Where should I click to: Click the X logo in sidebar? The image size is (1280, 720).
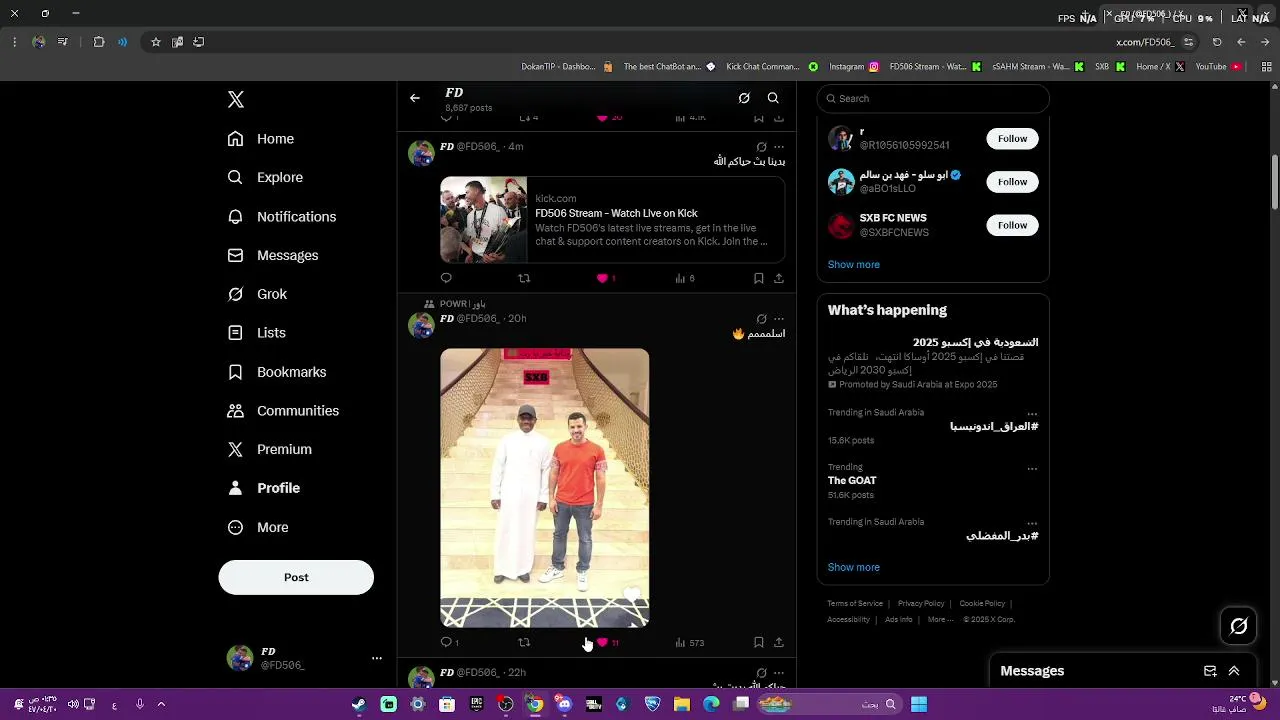coord(236,99)
